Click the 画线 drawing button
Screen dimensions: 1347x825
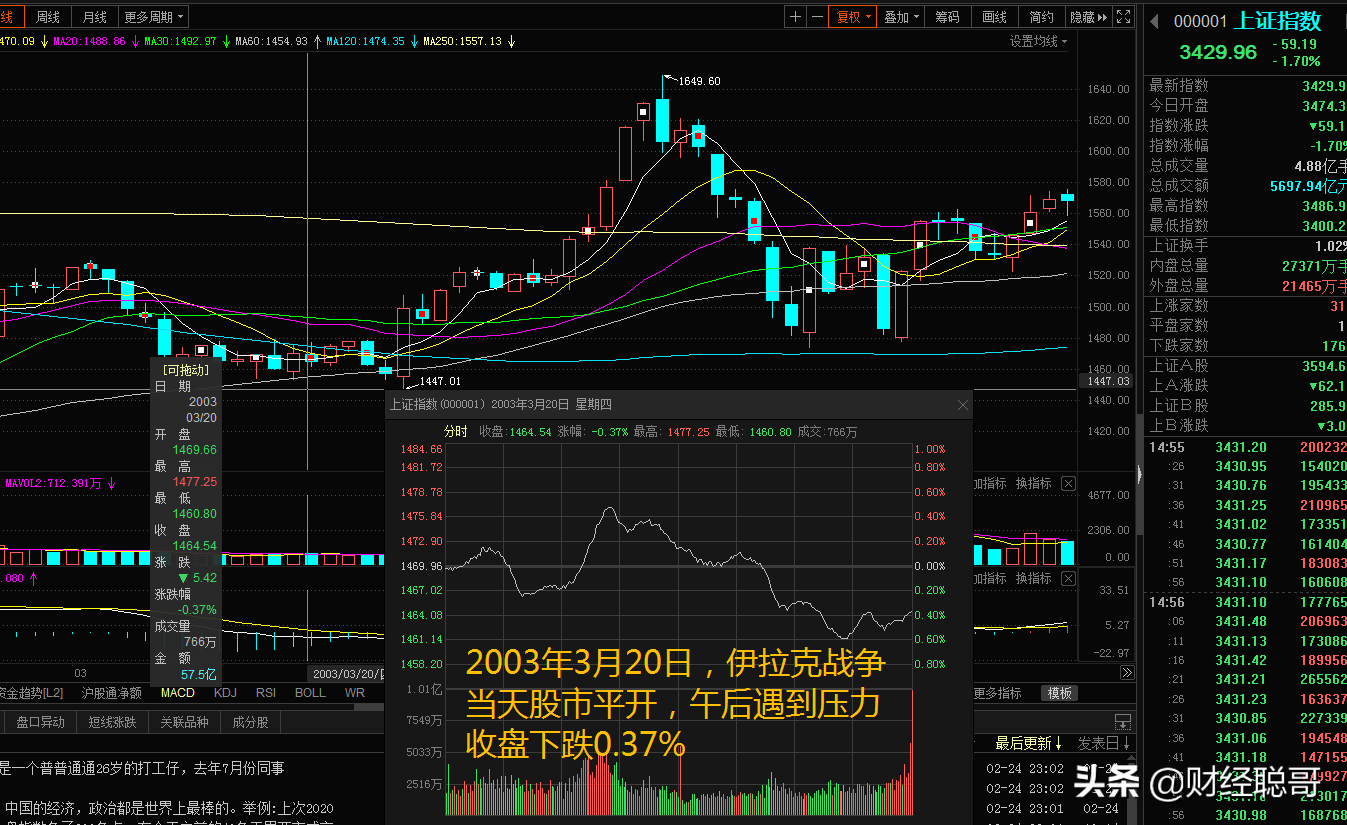[x=994, y=17]
